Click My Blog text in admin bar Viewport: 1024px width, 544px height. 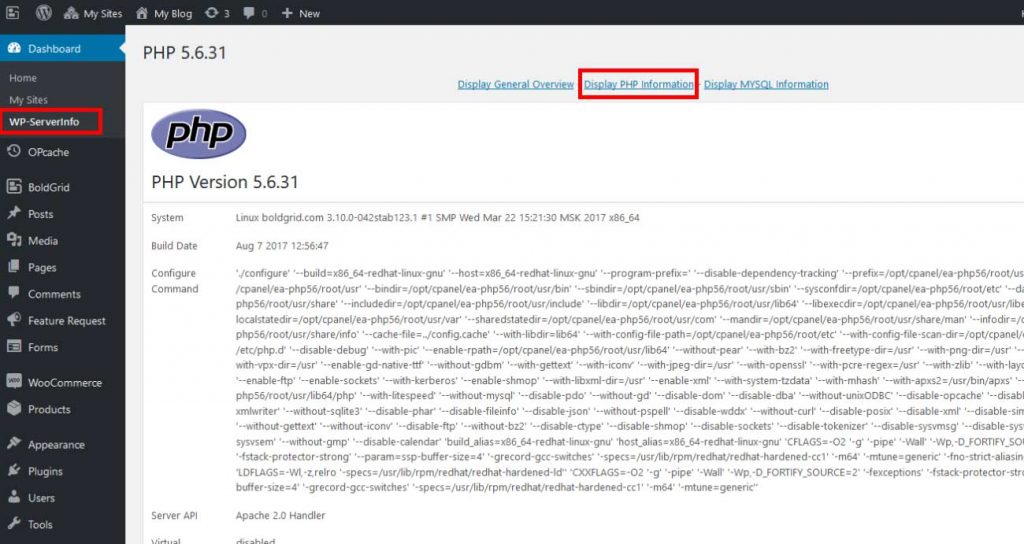tap(173, 14)
